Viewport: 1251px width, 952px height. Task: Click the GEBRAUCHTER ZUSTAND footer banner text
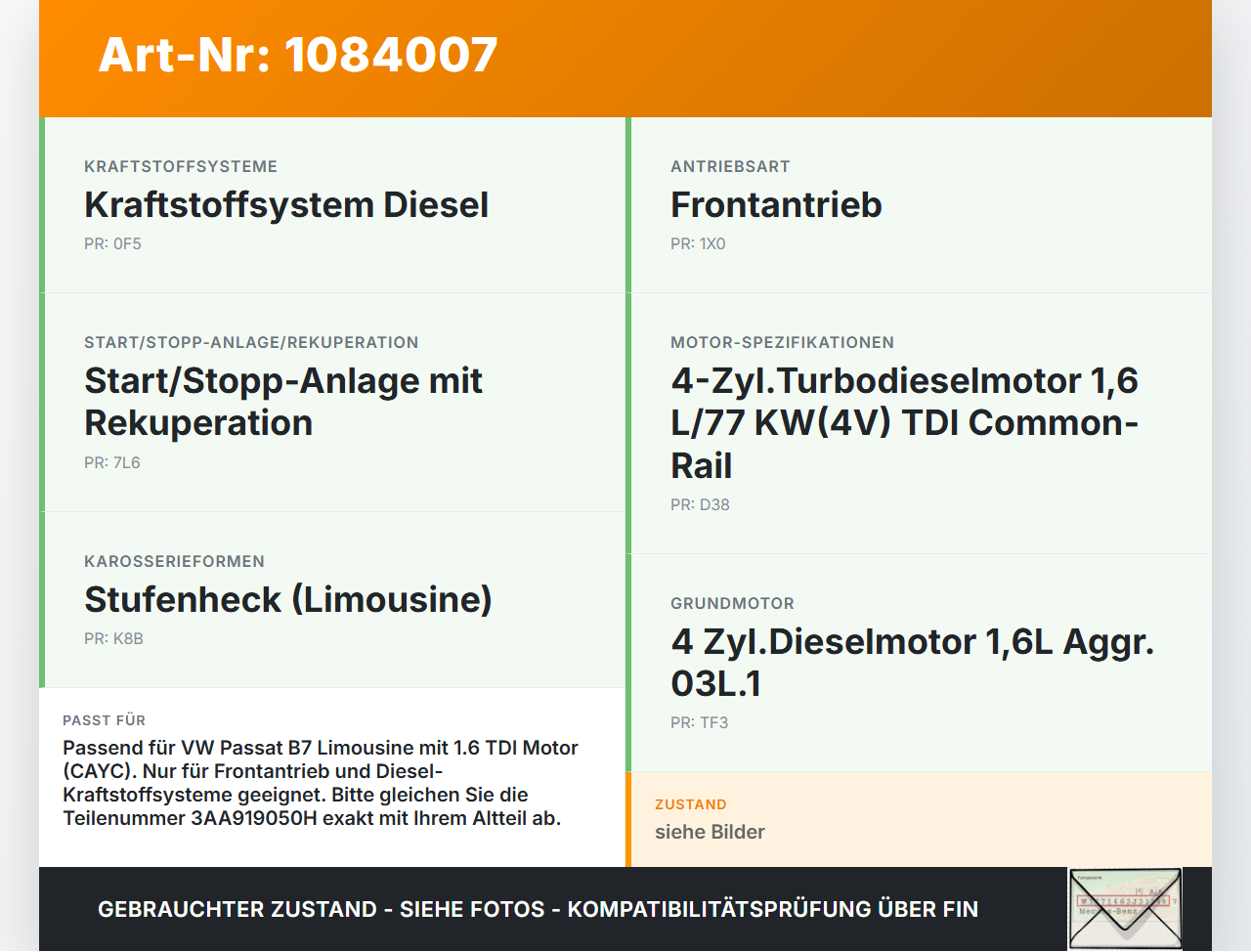[x=538, y=909]
